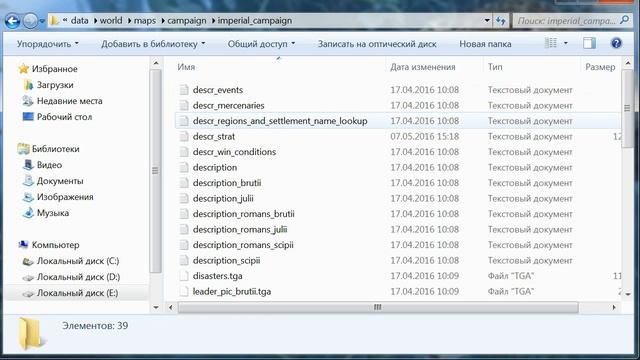Click the navigation pane scrollbar thumb

(155, 171)
